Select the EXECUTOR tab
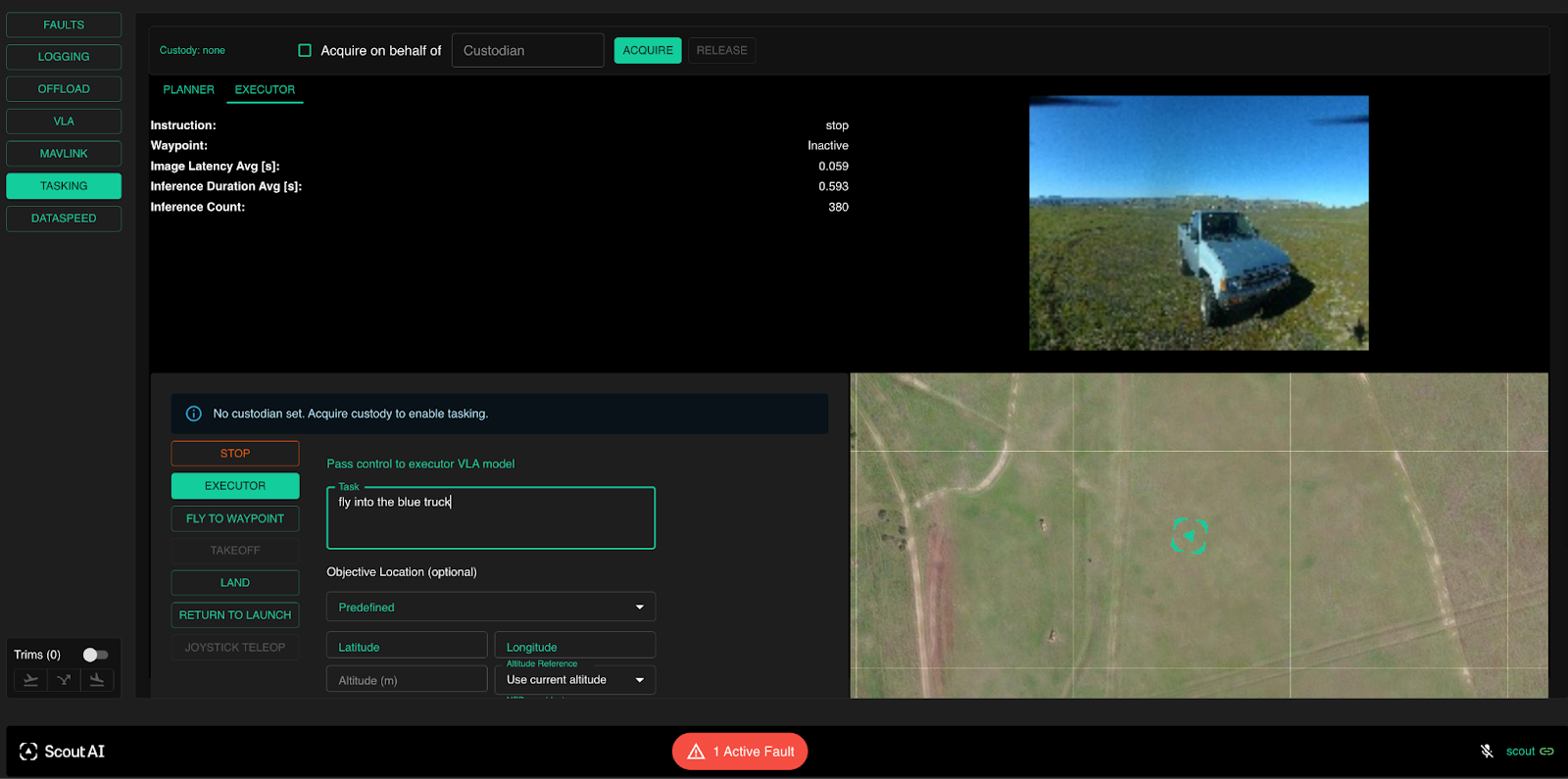 (x=265, y=89)
